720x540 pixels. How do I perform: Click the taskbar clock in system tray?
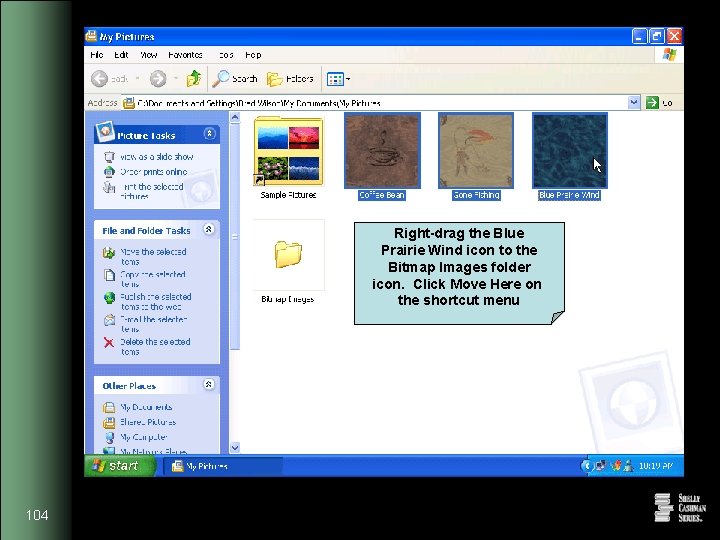(656, 466)
